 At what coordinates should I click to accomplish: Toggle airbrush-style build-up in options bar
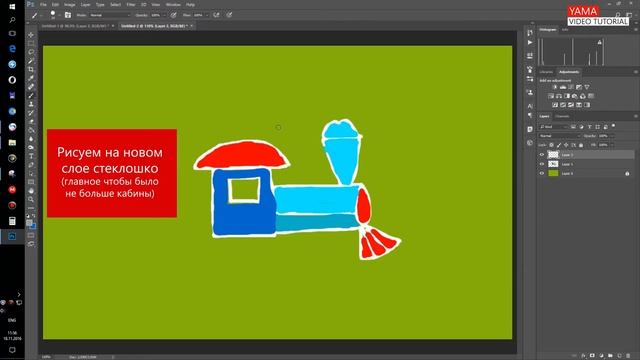[216, 15]
